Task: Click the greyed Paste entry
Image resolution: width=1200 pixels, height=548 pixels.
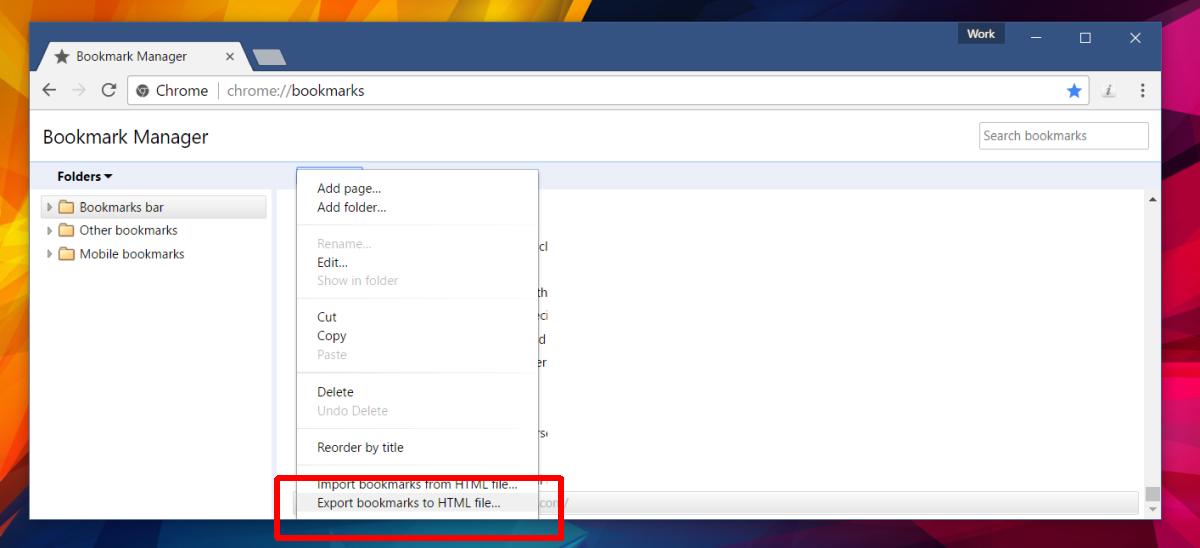Action: [x=332, y=355]
